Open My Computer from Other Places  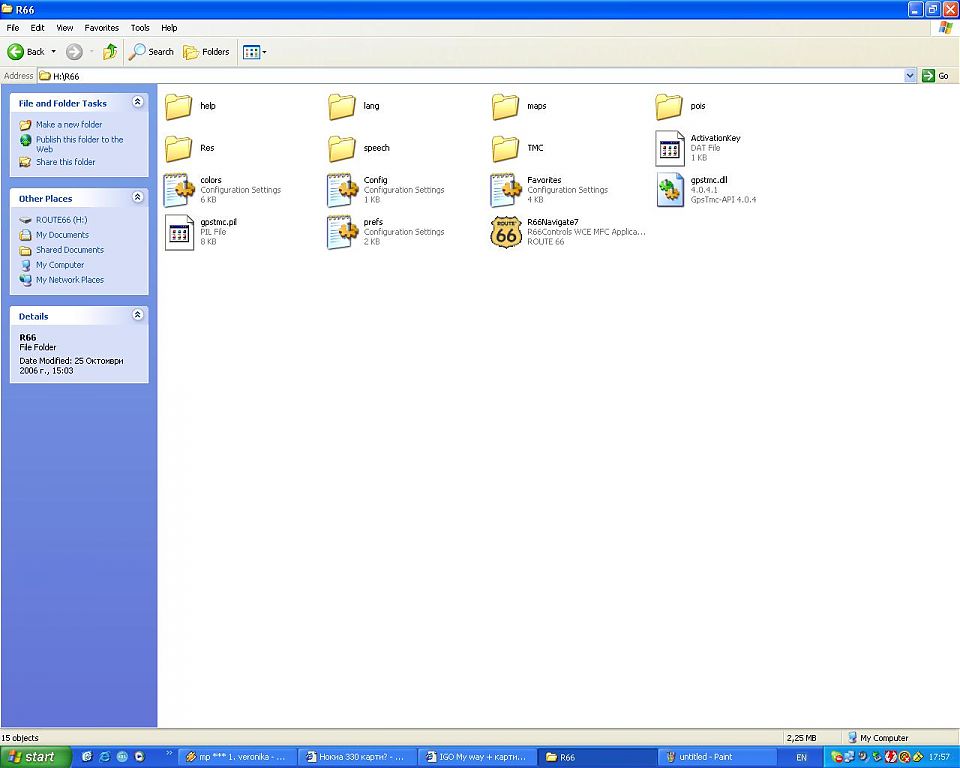(x=59, y=265)
